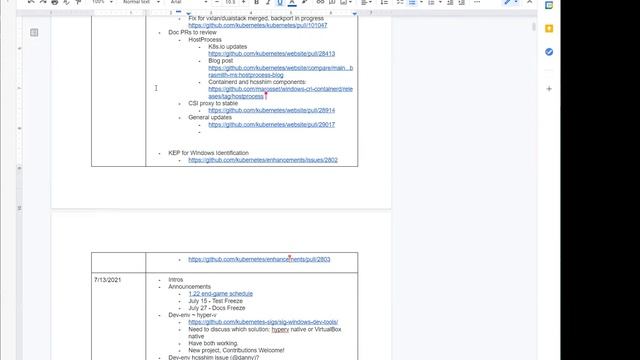Open the 1.22 end-game schedule link
The width and height of the screenshot is (640, 360).
tap(220, 294)
